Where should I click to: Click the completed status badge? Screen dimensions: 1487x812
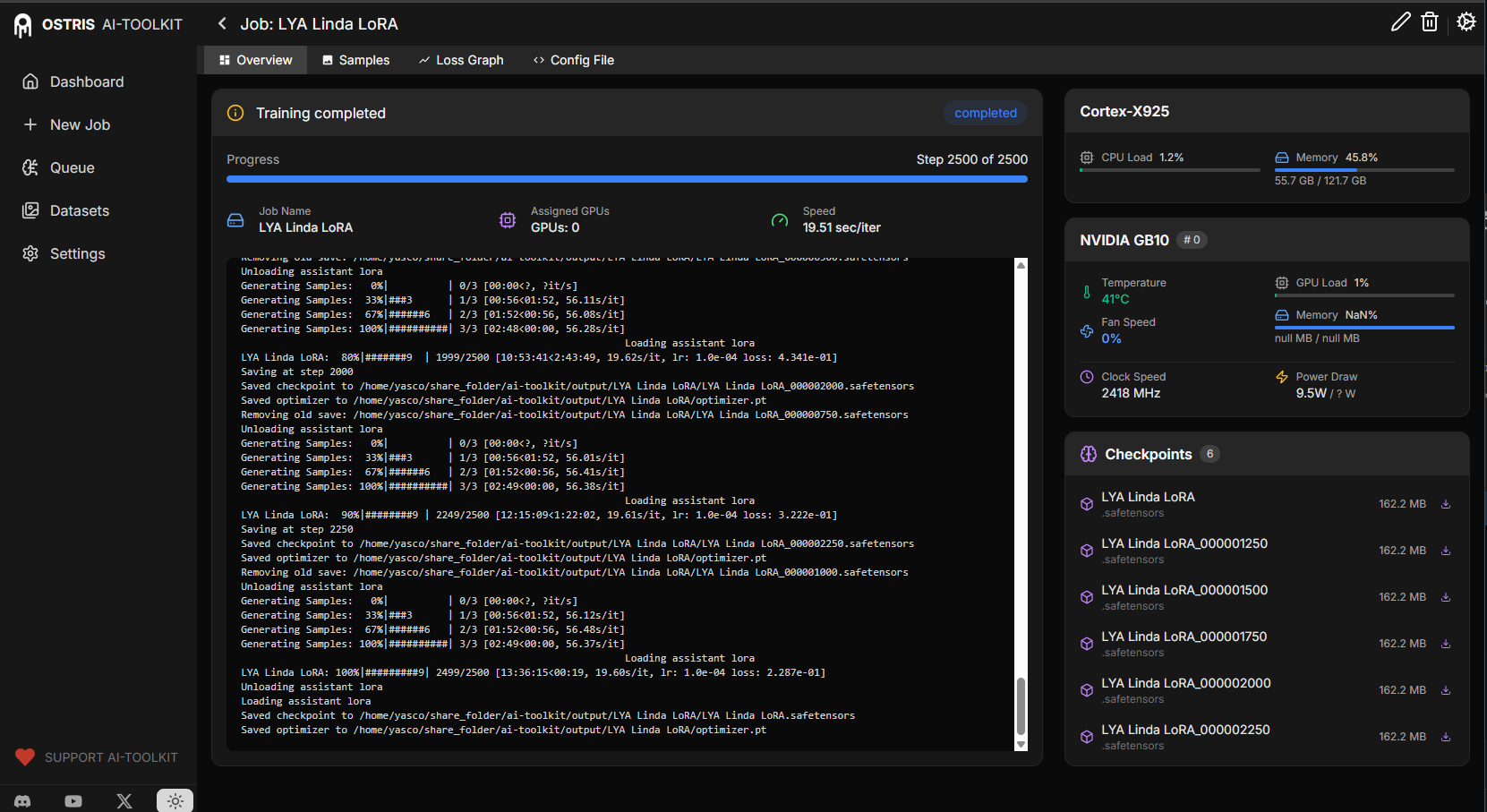pyautogui.click(x=985, y=113)
